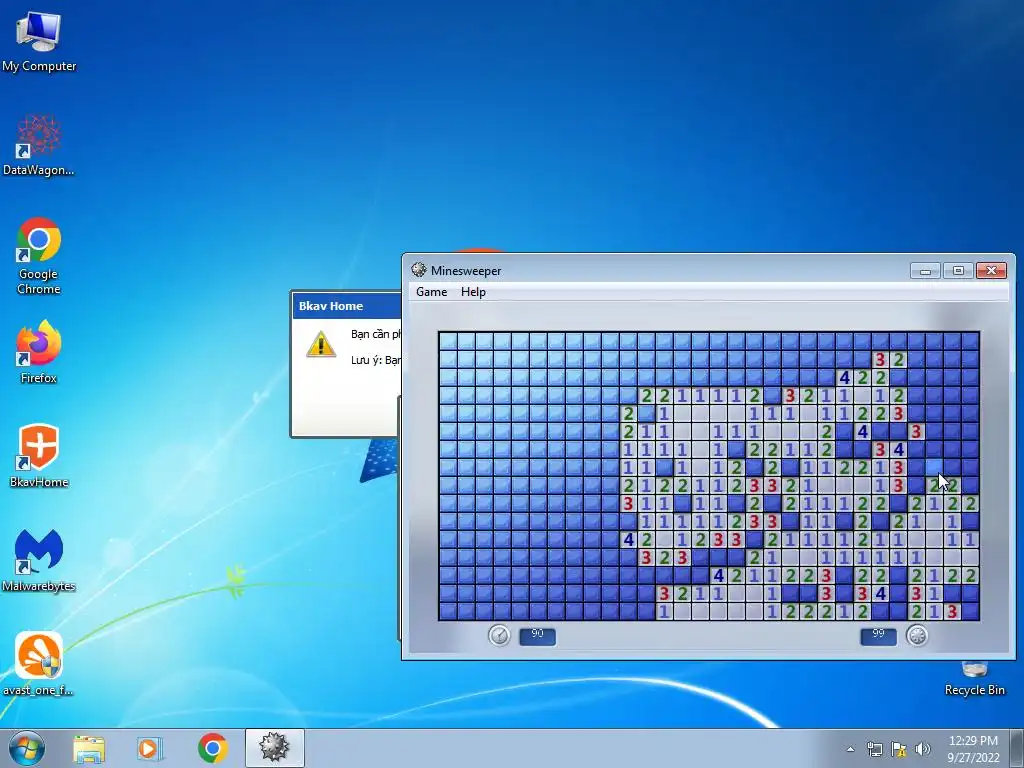Maximize the Minesweeper window
The width and height of the screenshot is (1024, 768).
point(958,270)
